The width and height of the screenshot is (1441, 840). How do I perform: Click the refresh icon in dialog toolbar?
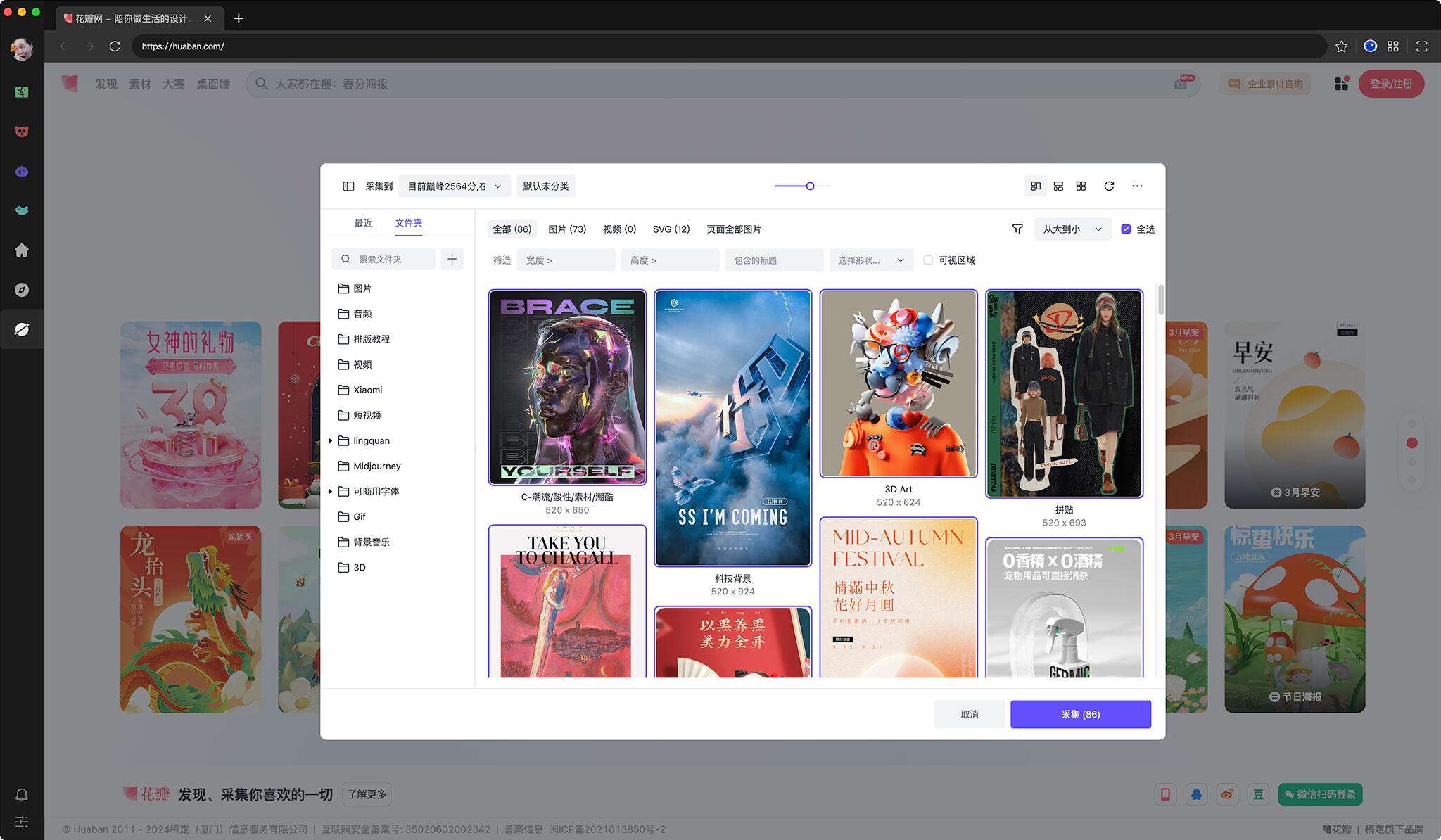click(x=1109, y=186)
